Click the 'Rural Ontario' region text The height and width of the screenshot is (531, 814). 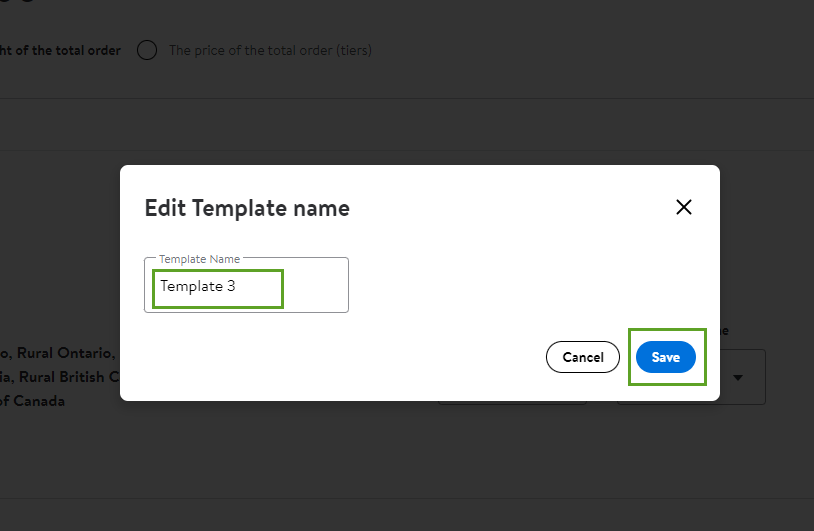[x=65, y=353]
